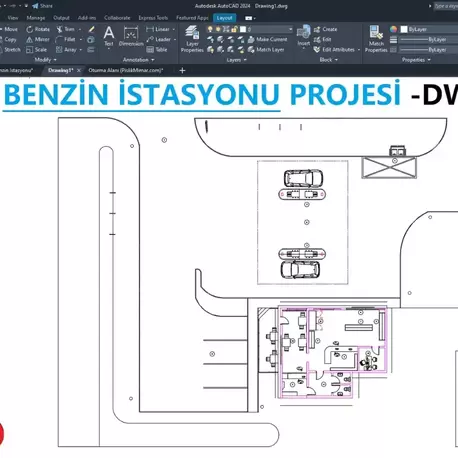
Task: Switch to the Output ribbon tab
Action: [61, 18]
